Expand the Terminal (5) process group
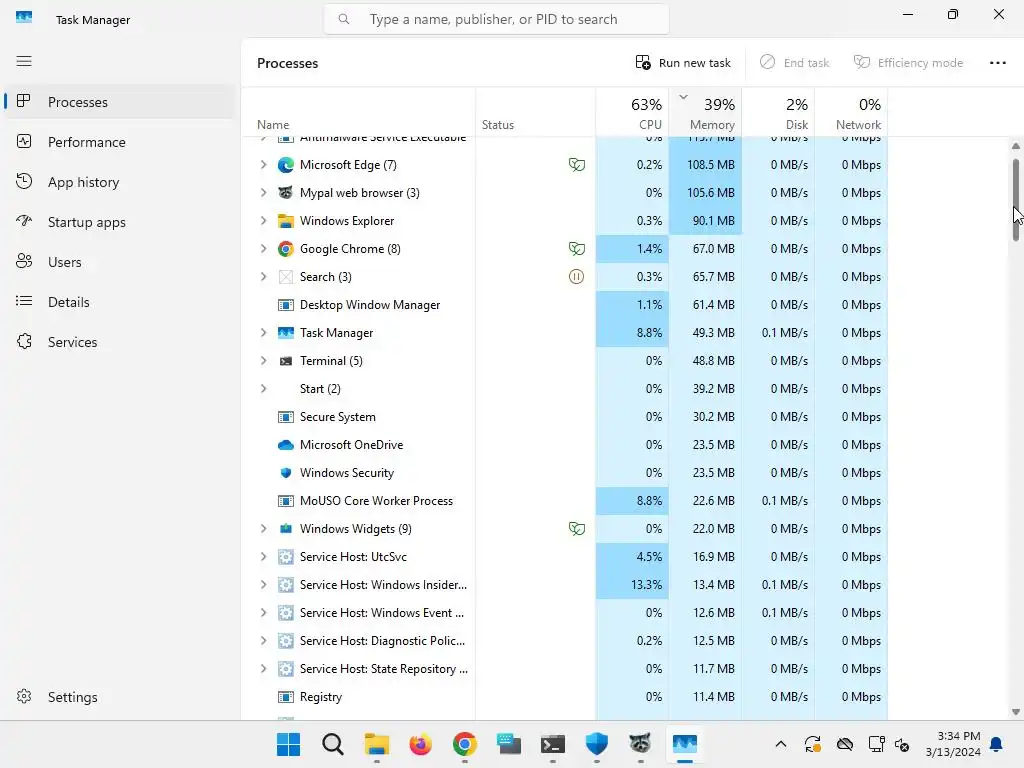 coord(263,361)
